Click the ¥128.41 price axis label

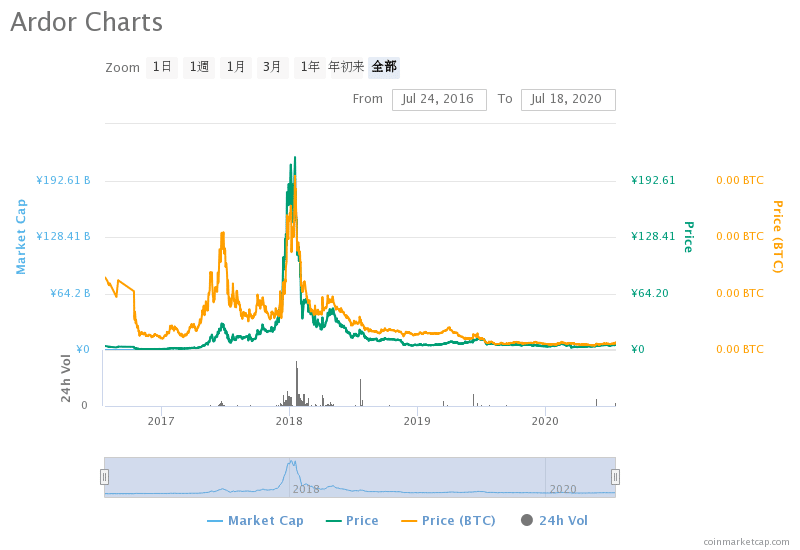pyautogui.click(x=653, y=237)
